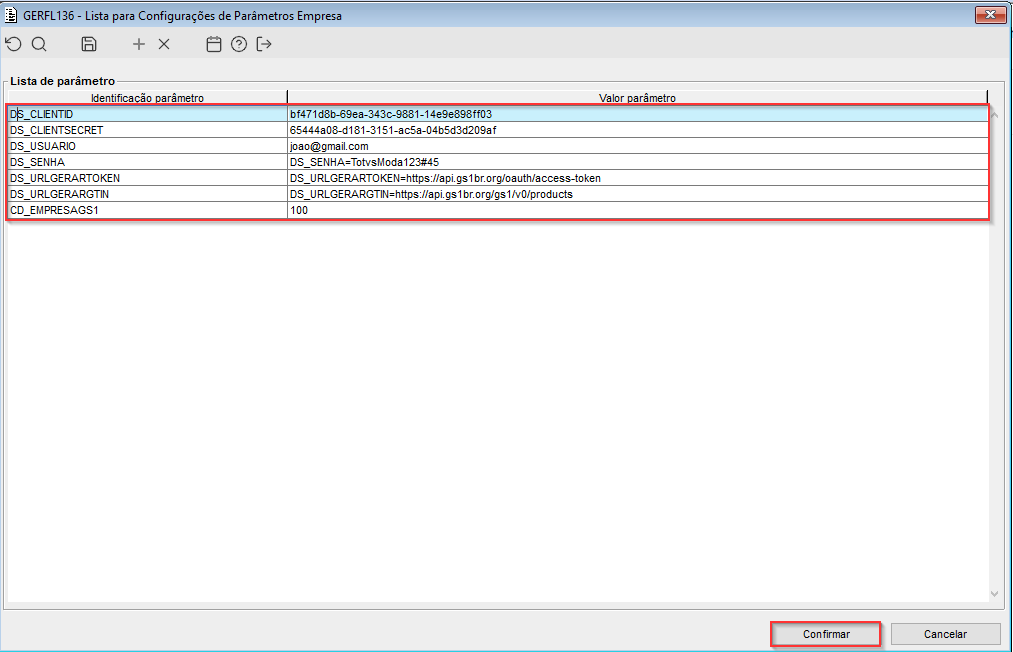The width and height of the screenshot is (1013, 652).
Task: Edit the value 100 cell
Action: [x=638, y=210]
